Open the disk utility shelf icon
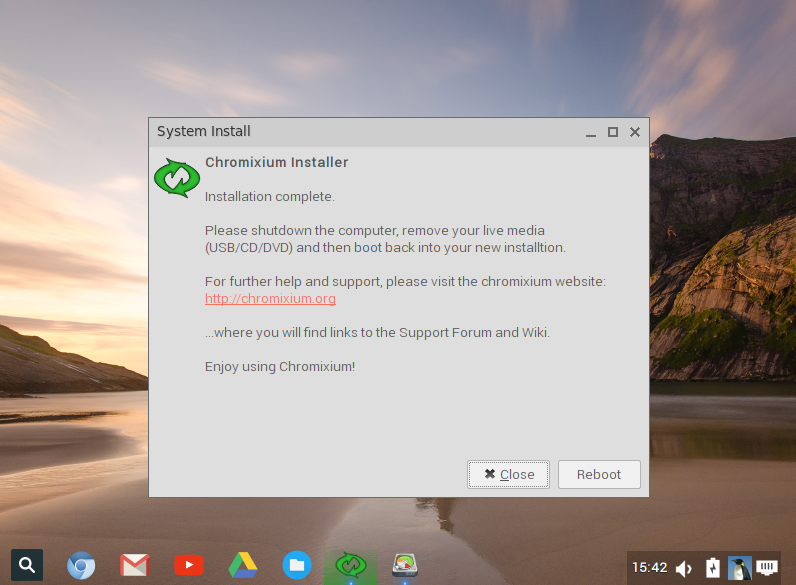Viewport: 796px width, 585px height. (405, 565)
